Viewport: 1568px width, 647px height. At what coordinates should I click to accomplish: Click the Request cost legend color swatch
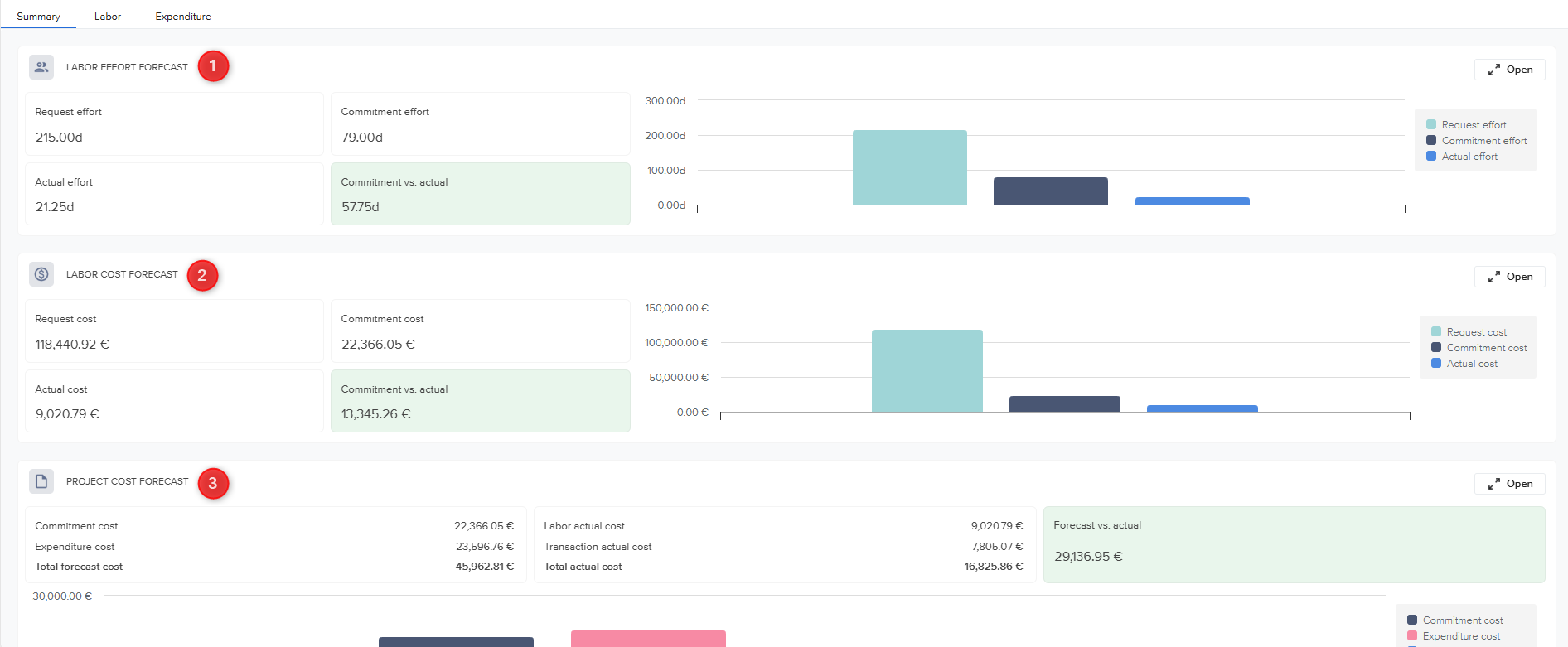[x=1436, y=332]
